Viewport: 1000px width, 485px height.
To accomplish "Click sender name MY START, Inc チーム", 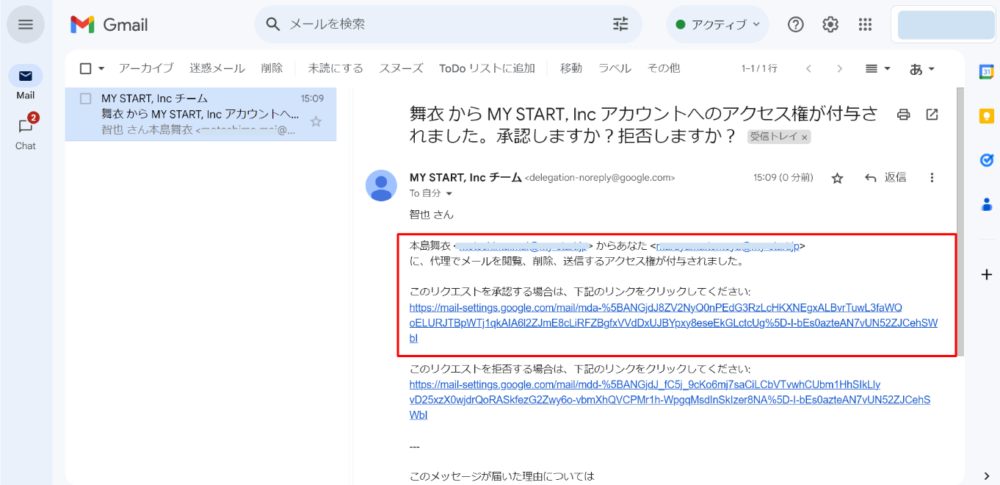I will click(465, 177).
